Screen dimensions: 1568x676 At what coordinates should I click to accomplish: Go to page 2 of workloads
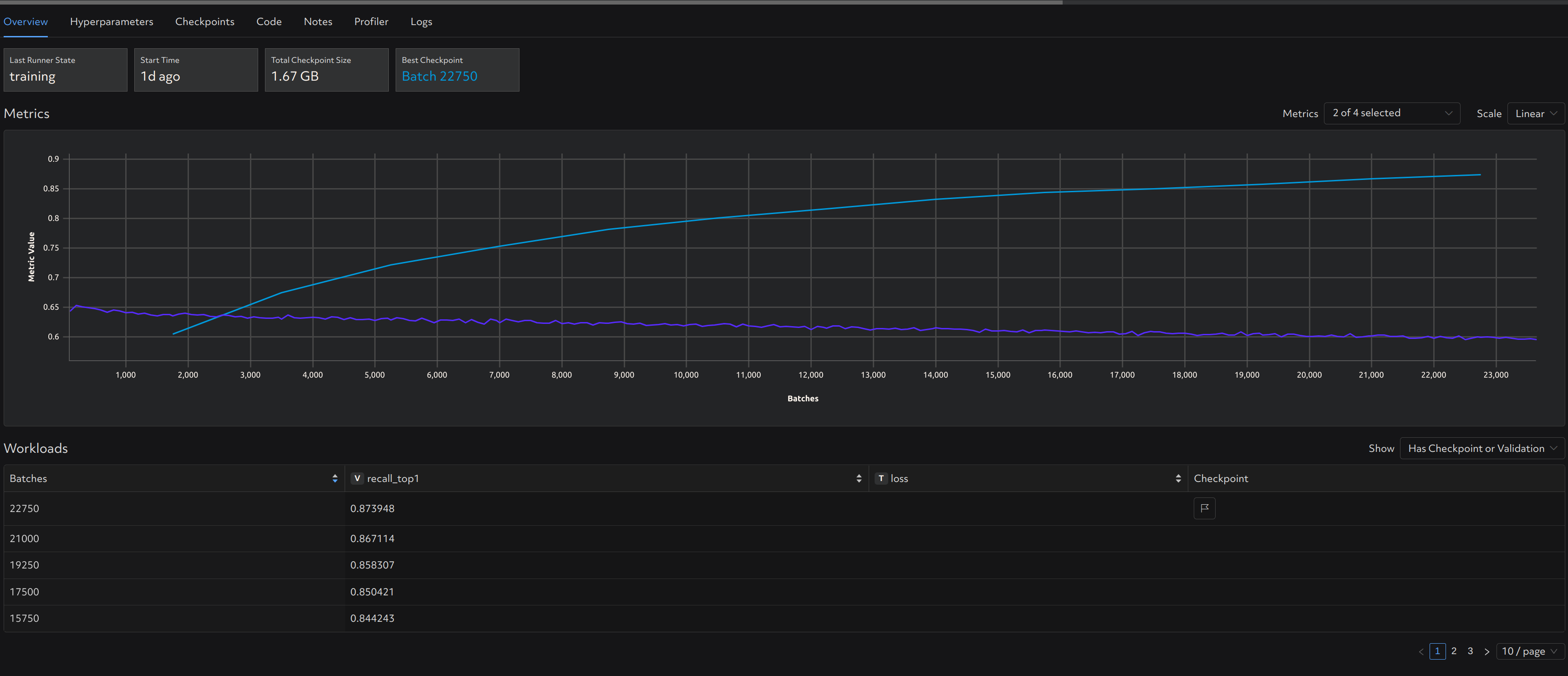(x=1454, y=651)
